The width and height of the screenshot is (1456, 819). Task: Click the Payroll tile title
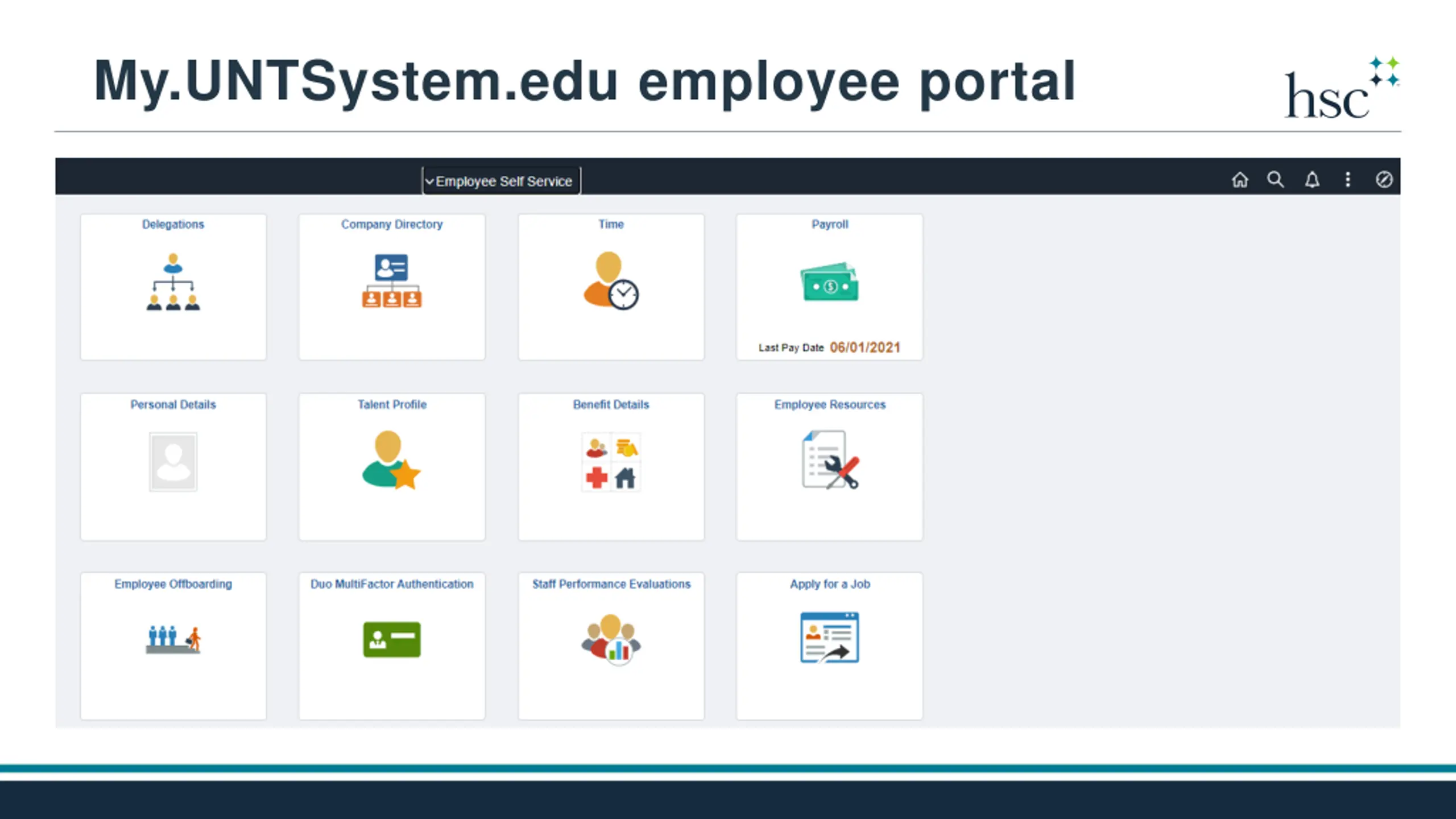coord(830,224)
